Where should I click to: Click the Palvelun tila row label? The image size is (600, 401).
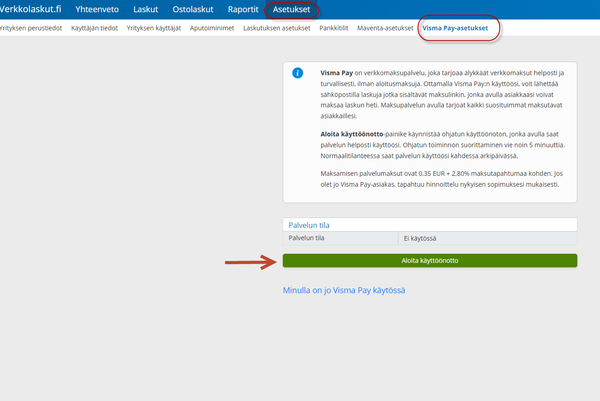click(307, 238)
